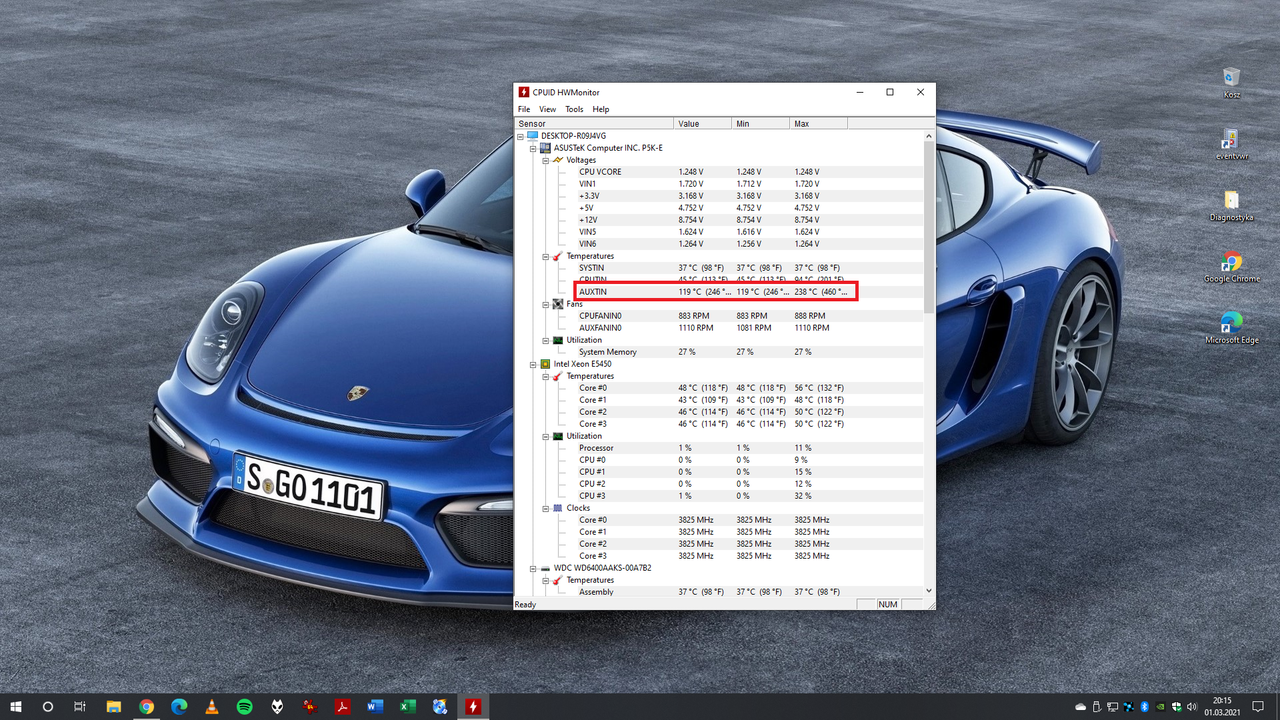The image size is (1280, 720).
Task: Click the NVIDIA tray icon
Action: (1160, 707)
